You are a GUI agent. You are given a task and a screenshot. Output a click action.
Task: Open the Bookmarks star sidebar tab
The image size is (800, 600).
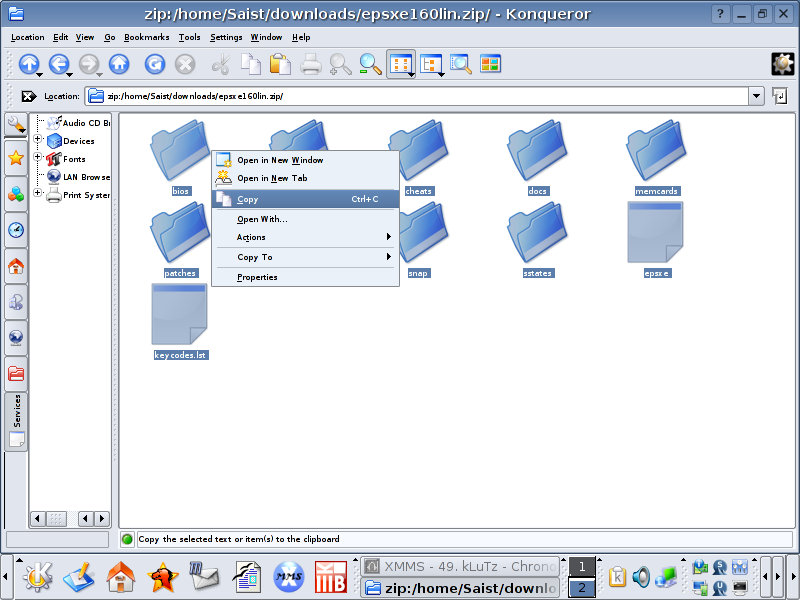[x=16, y=158]
